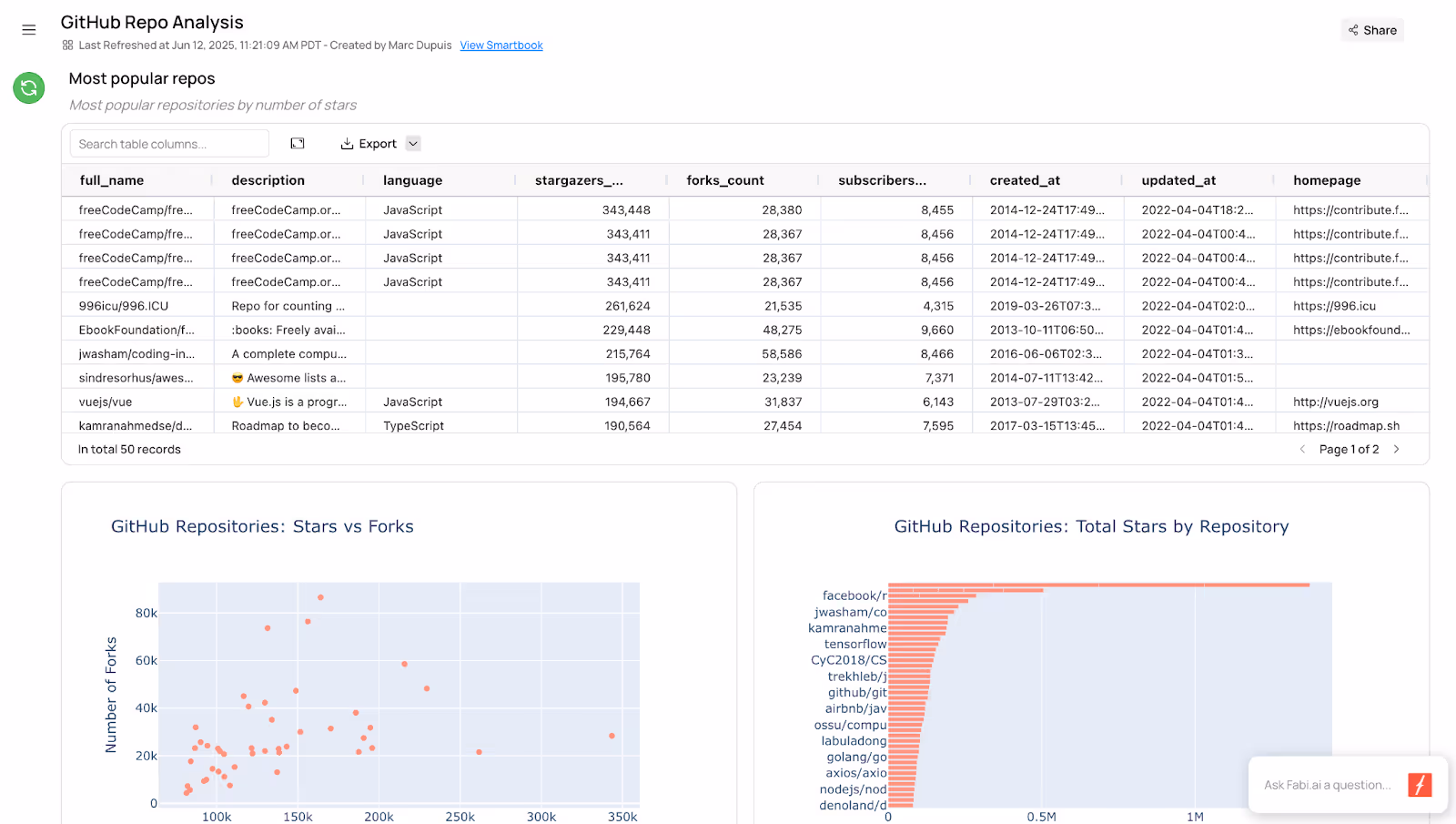This screenshot has height=824, width=1456.
Task: Click the https://996.icu homepage cell
Action: click(x=1352, y=306)
